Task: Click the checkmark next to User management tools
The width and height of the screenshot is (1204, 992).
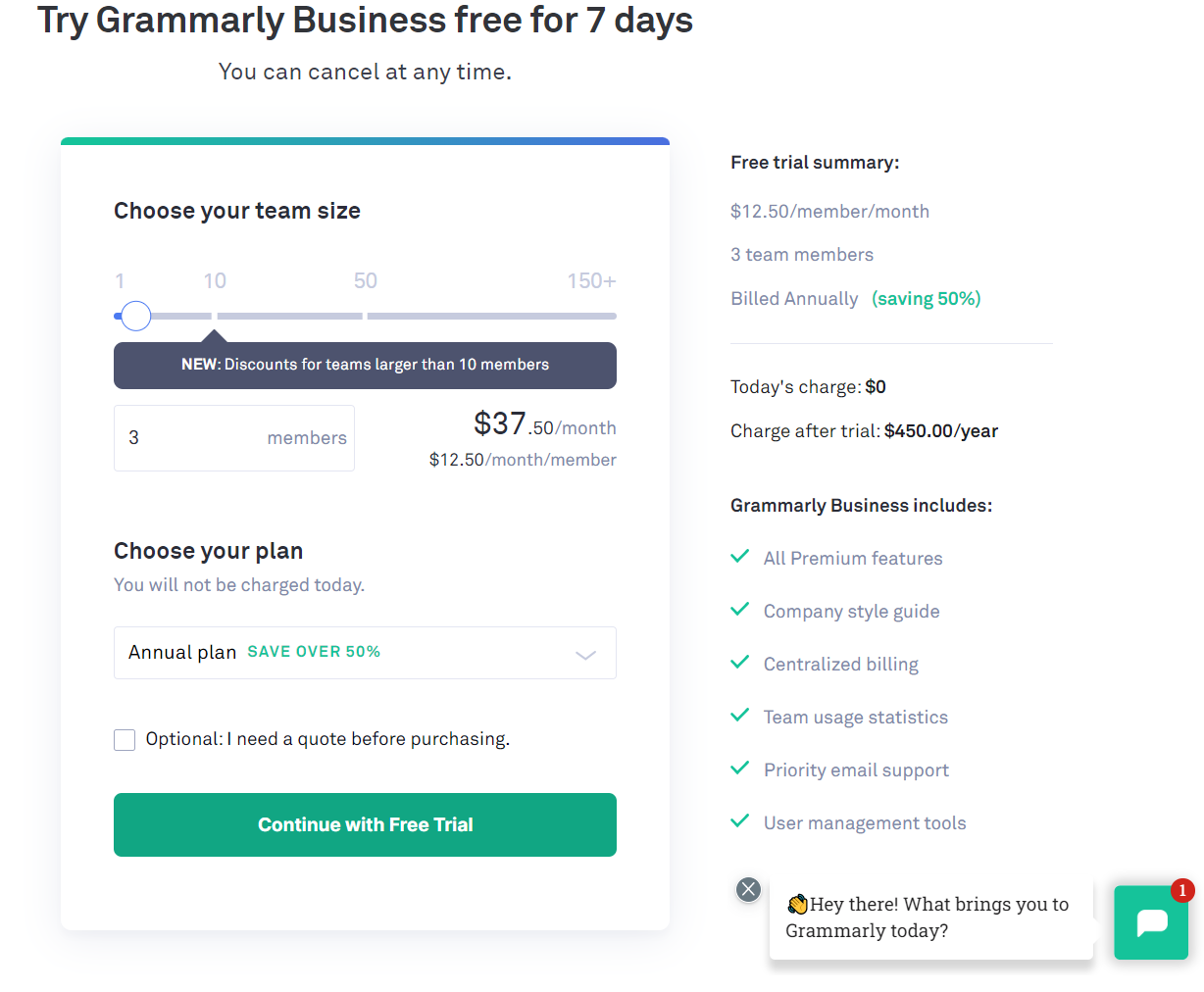Action: [740, 821]
